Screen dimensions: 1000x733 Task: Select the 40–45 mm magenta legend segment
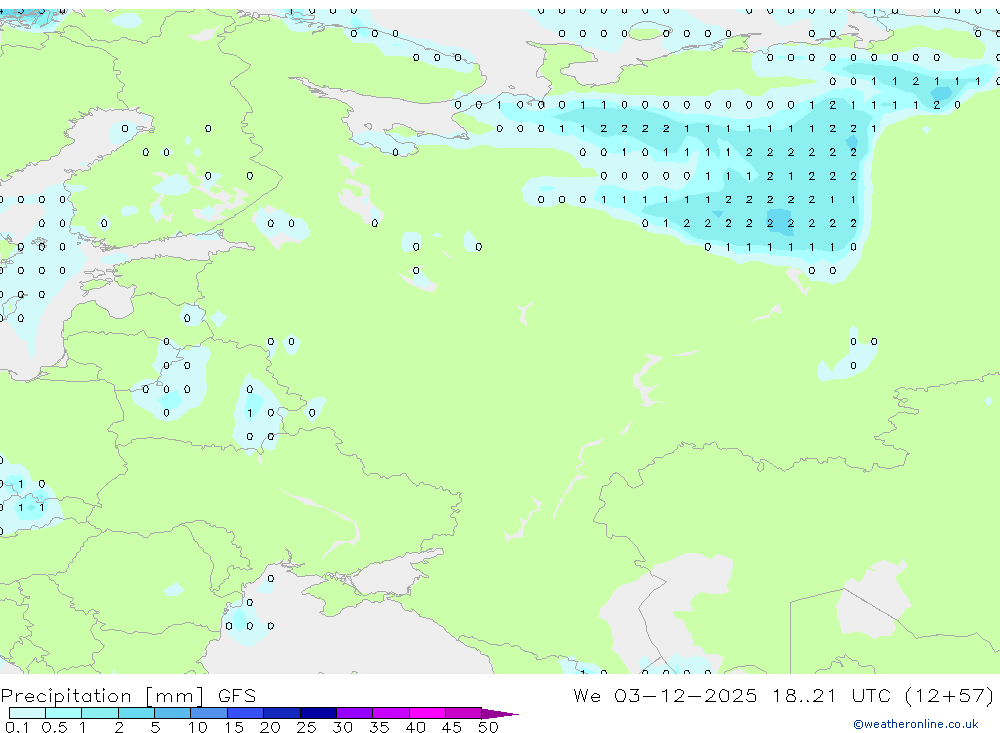tap(427, 713)
